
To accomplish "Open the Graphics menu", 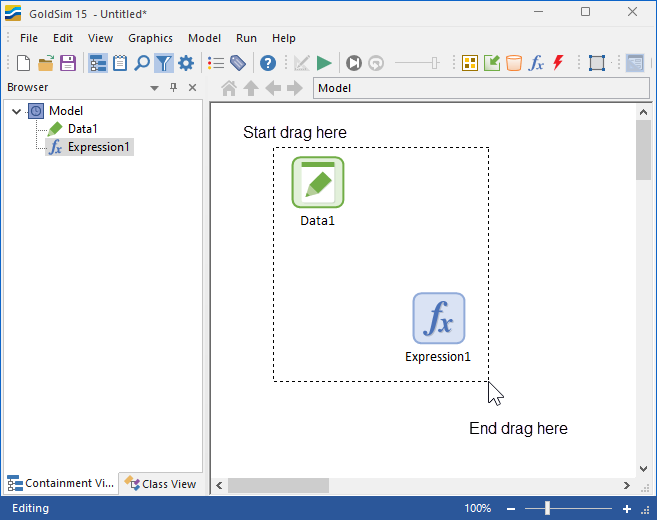I will pos(150,38).
